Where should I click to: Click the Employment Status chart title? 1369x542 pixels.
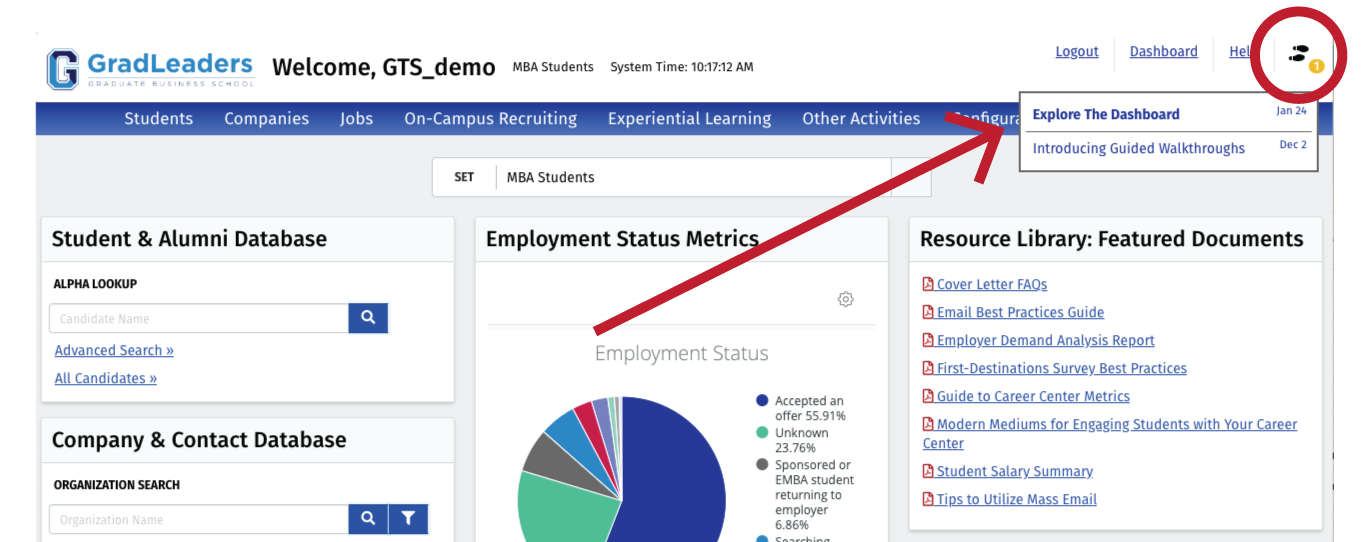coord(682,354)
